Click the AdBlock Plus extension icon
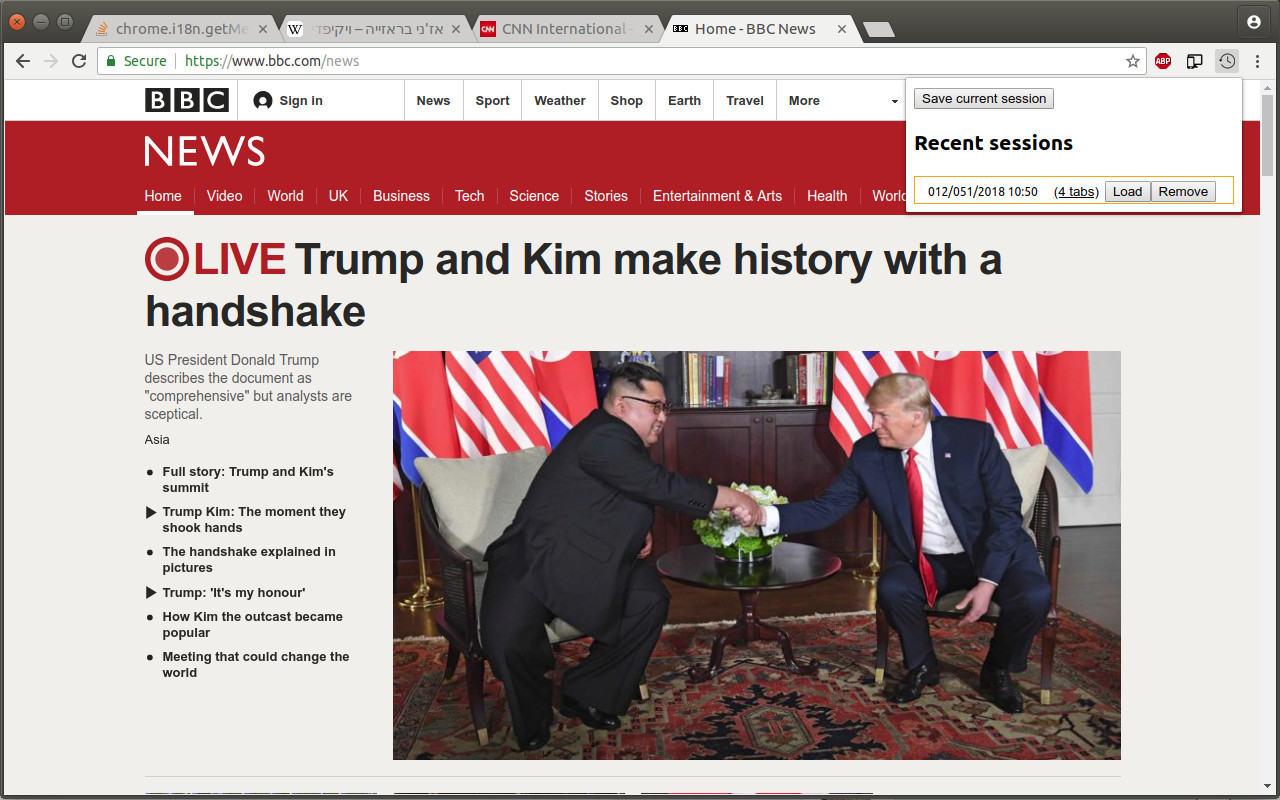 tap(1163, 61)
